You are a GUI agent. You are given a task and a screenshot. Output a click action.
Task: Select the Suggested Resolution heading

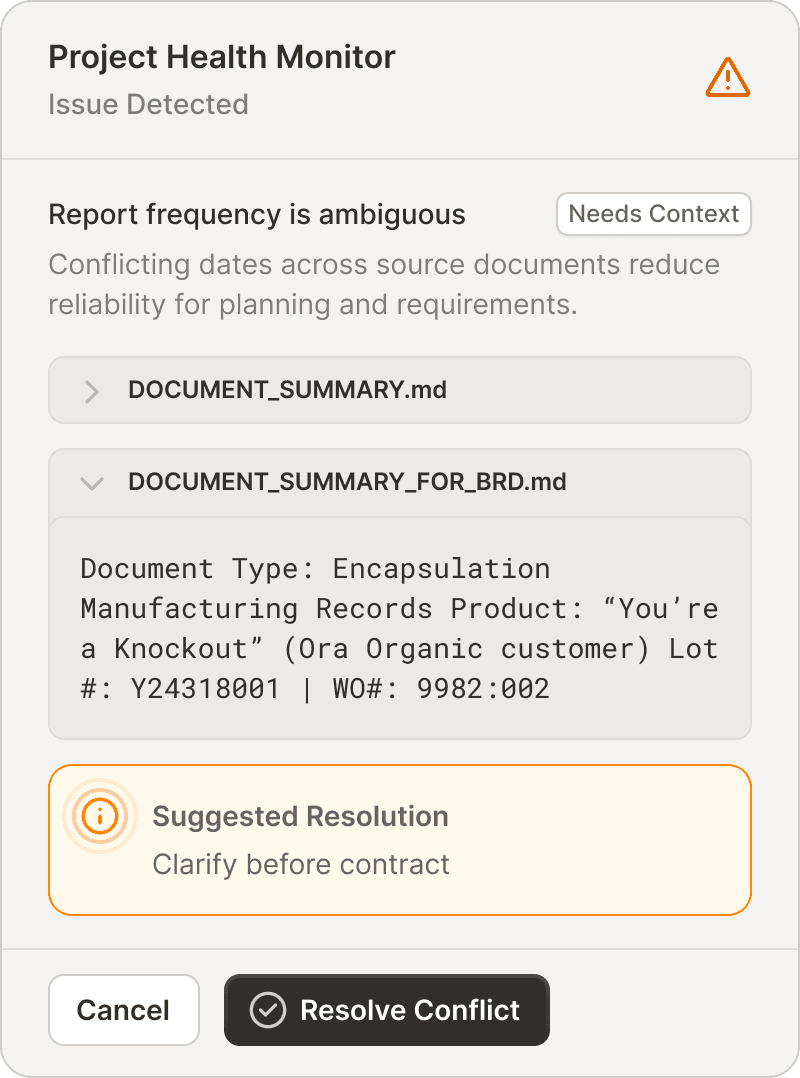300,816
